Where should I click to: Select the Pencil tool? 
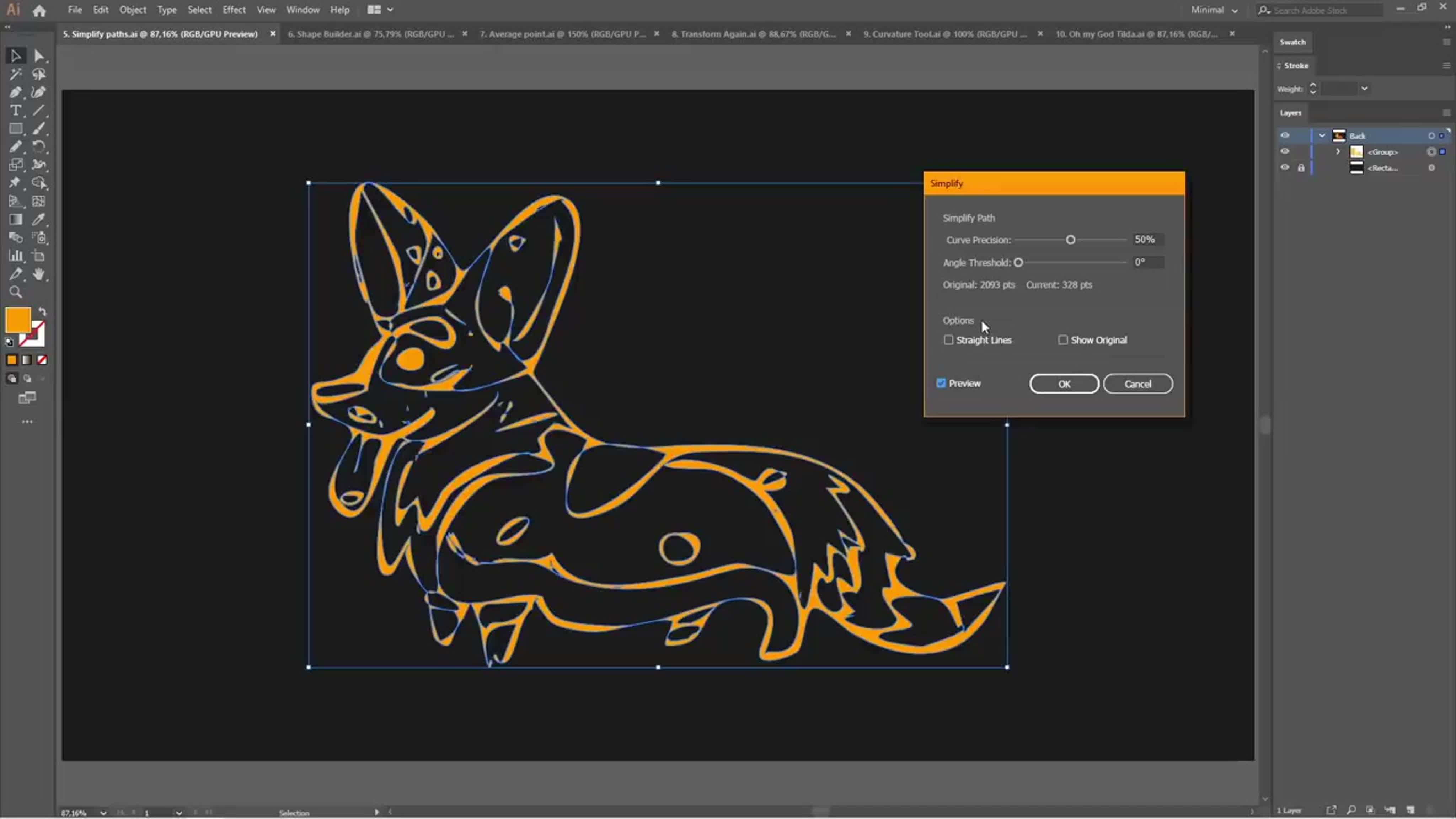(x=15, y=147)
